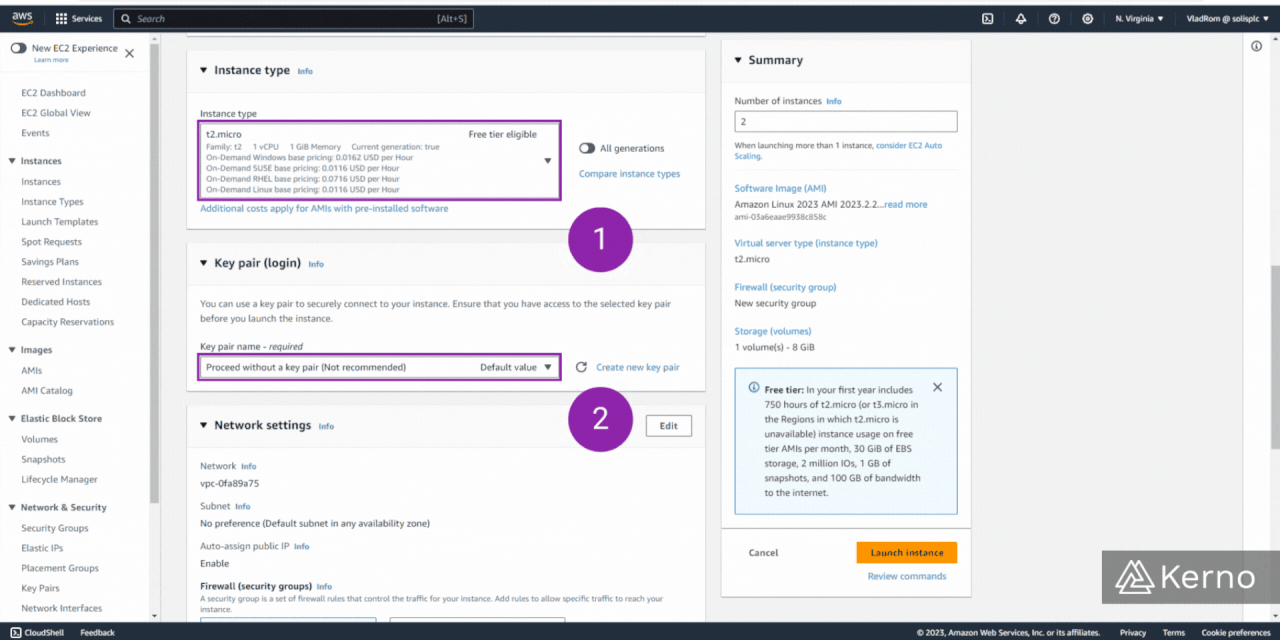Collapse the Elastic Block Store group

[x=12, y=418]
